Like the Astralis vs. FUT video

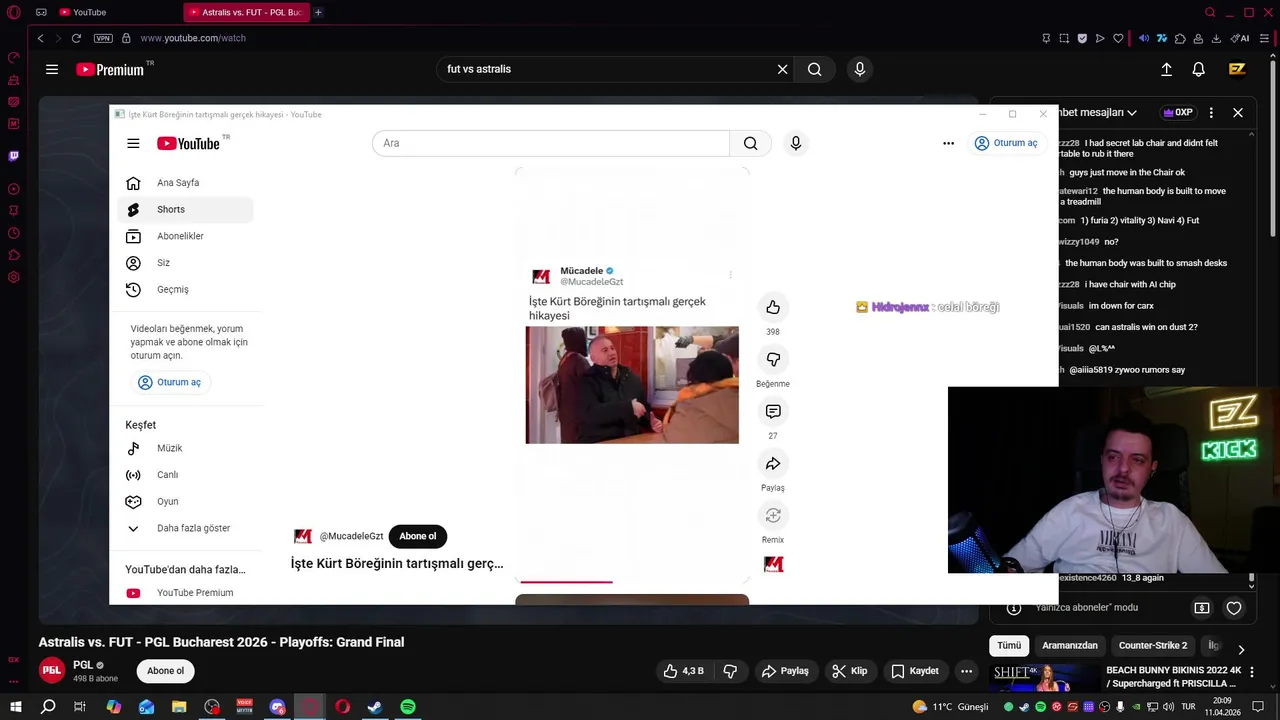(684, 671)
